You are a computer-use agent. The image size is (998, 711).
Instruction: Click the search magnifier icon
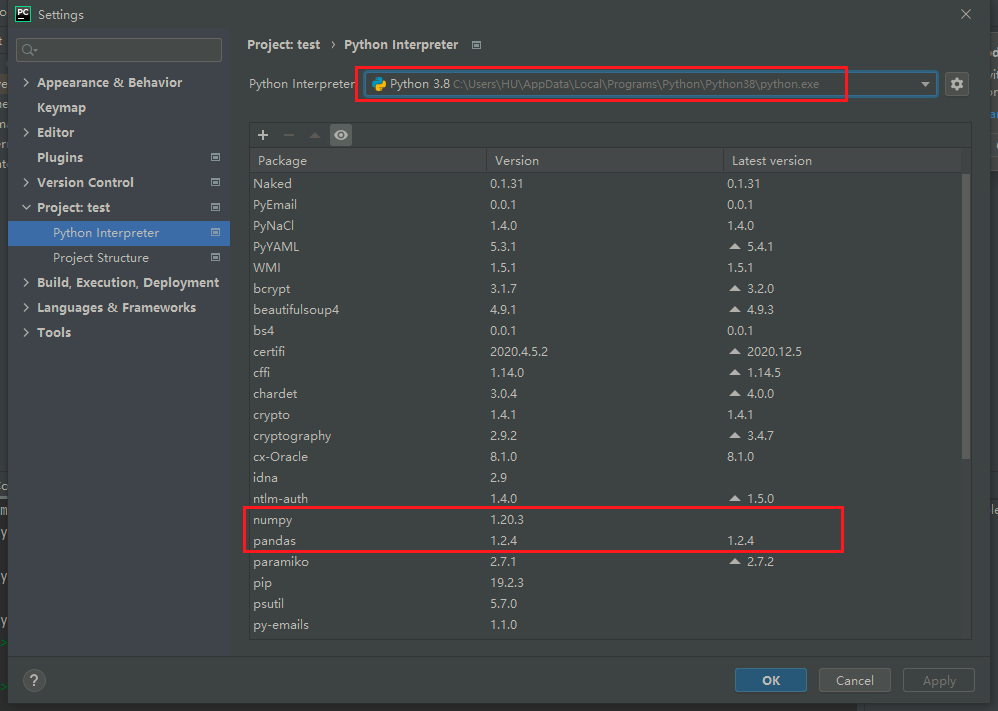tap(29, 50)
